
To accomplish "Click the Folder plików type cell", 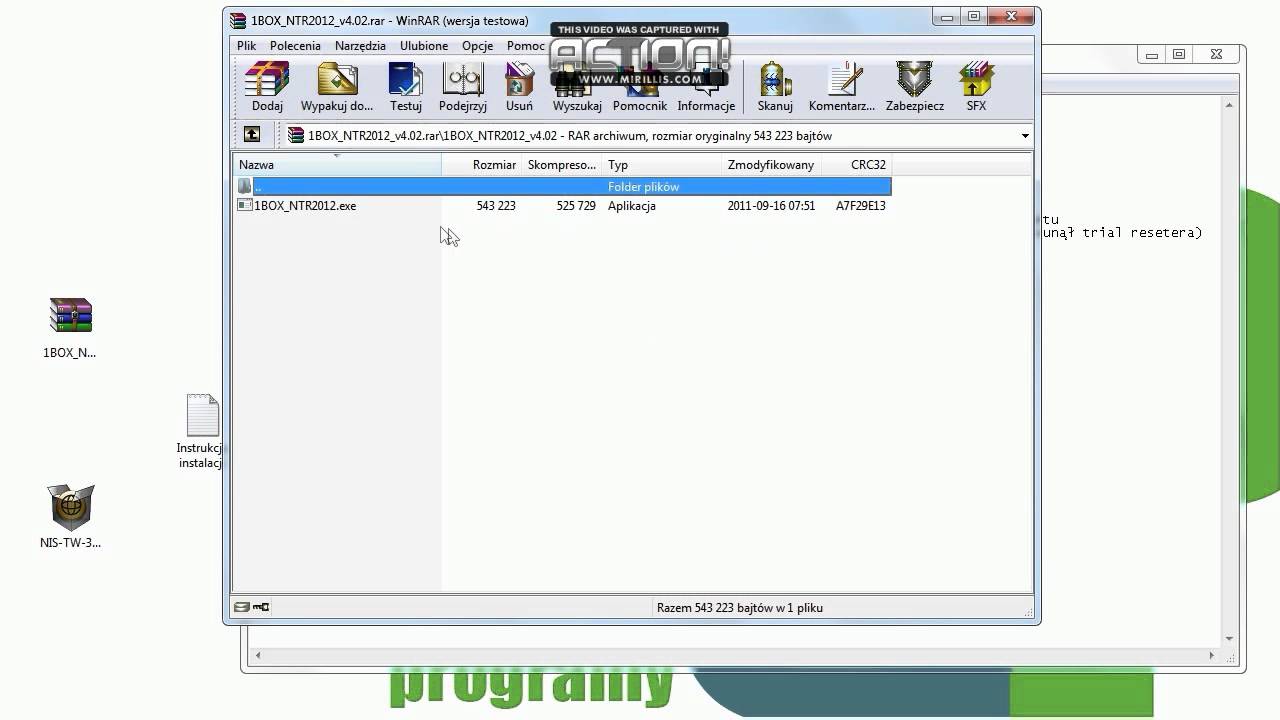I will (643, 187).
